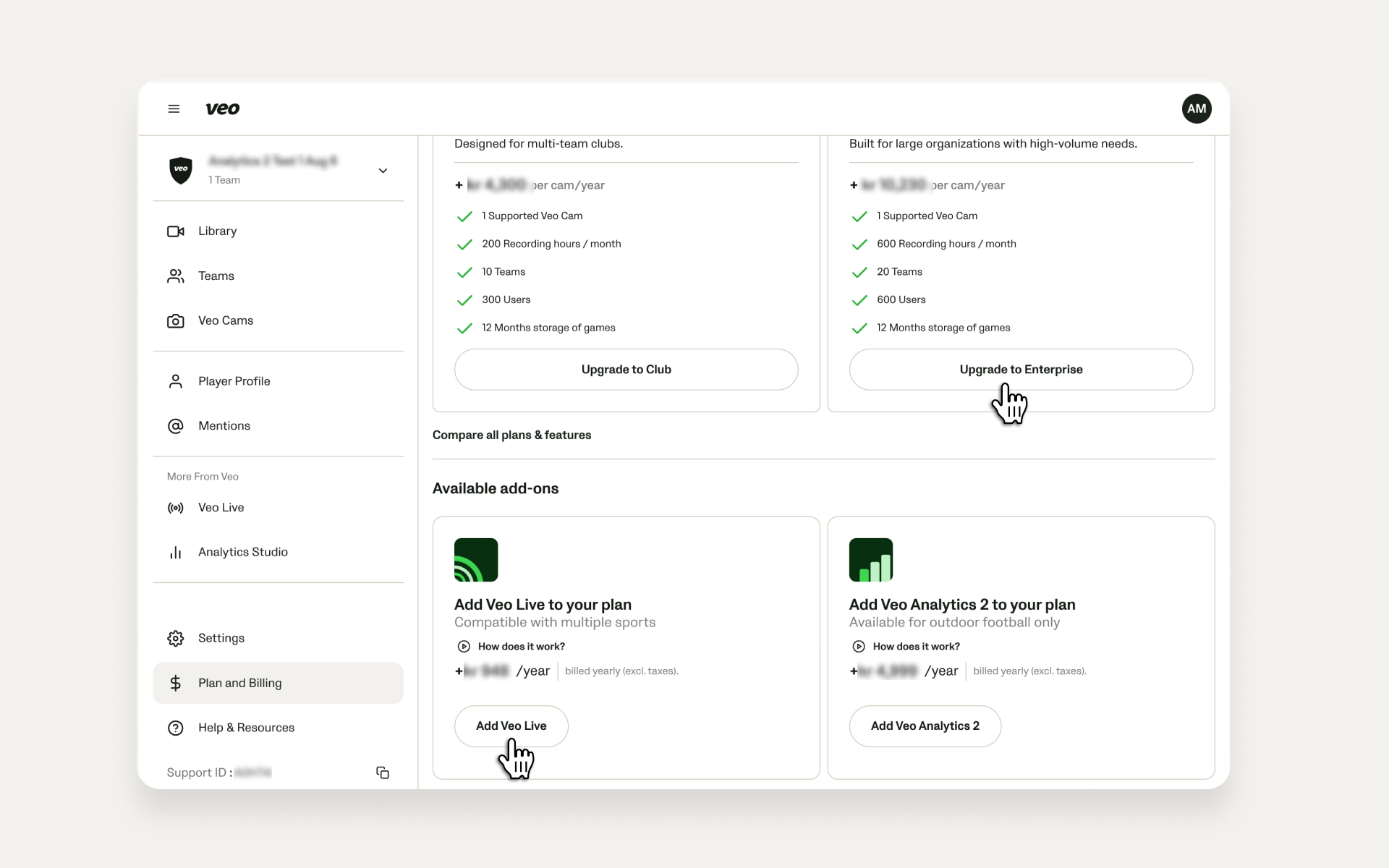This screenshot has height=868, width=1389.
Task: Click Available for outdoor football only text
Action: [954, 623]
